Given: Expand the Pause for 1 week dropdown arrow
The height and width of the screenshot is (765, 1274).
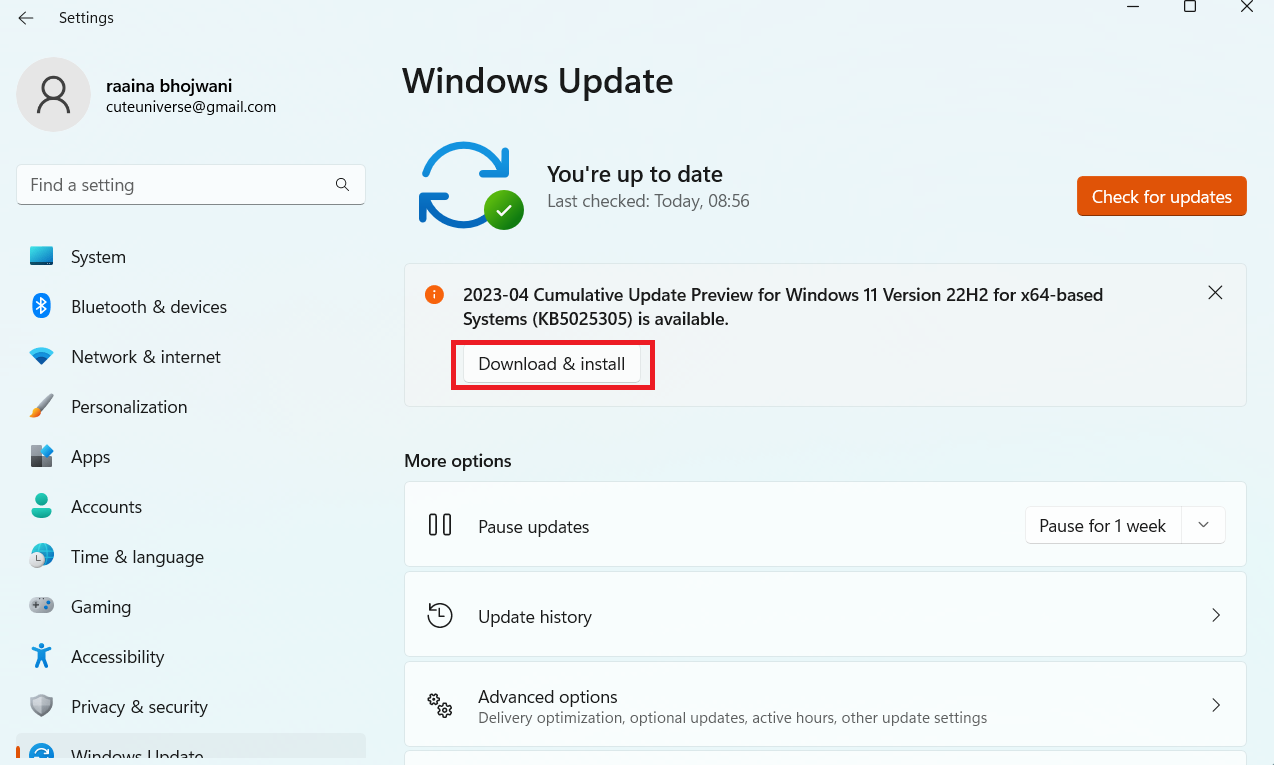Looking at the screenshot, I should [x=1204, y=526].
